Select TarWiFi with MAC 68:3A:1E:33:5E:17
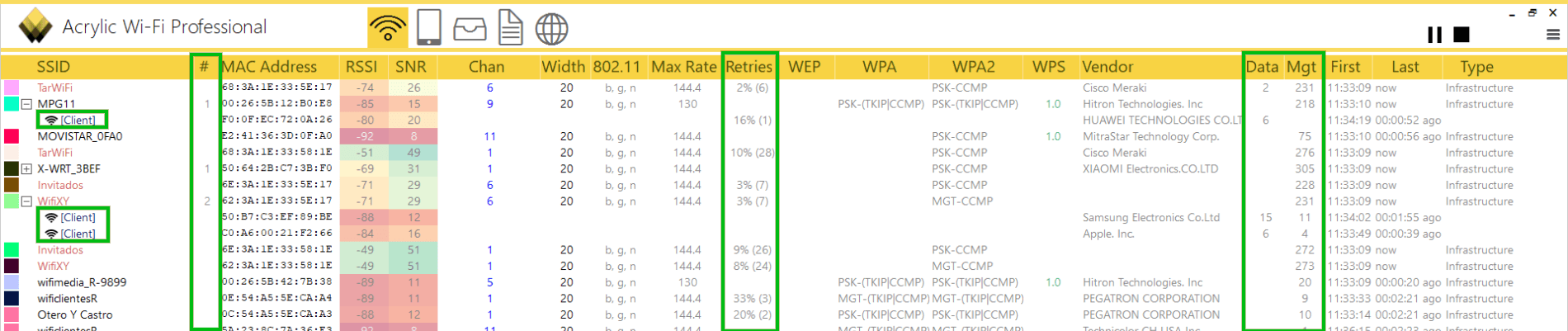The image size is (1568, 331). tap(784, 87)
